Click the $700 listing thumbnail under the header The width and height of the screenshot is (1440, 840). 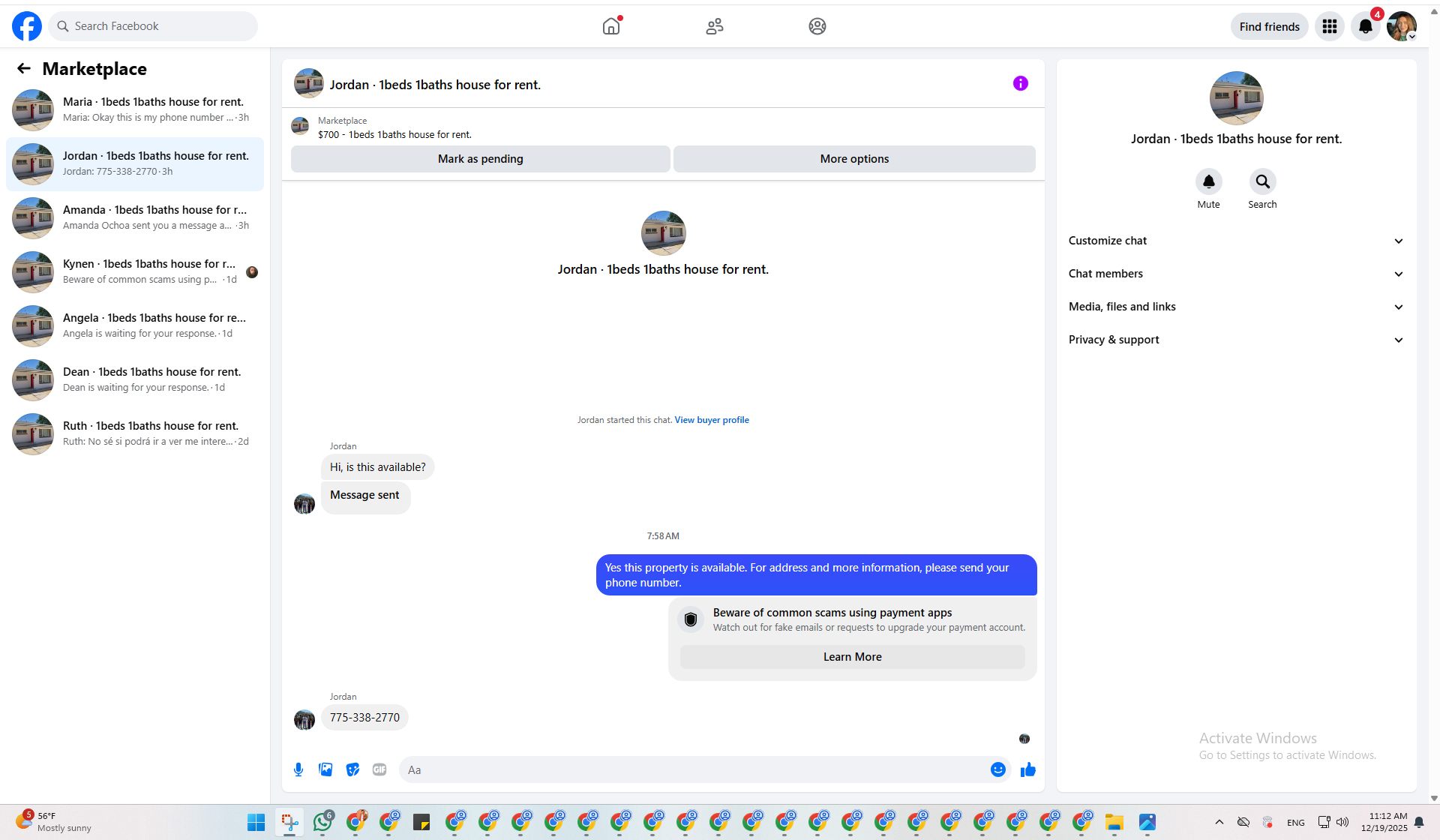(300, 126)
